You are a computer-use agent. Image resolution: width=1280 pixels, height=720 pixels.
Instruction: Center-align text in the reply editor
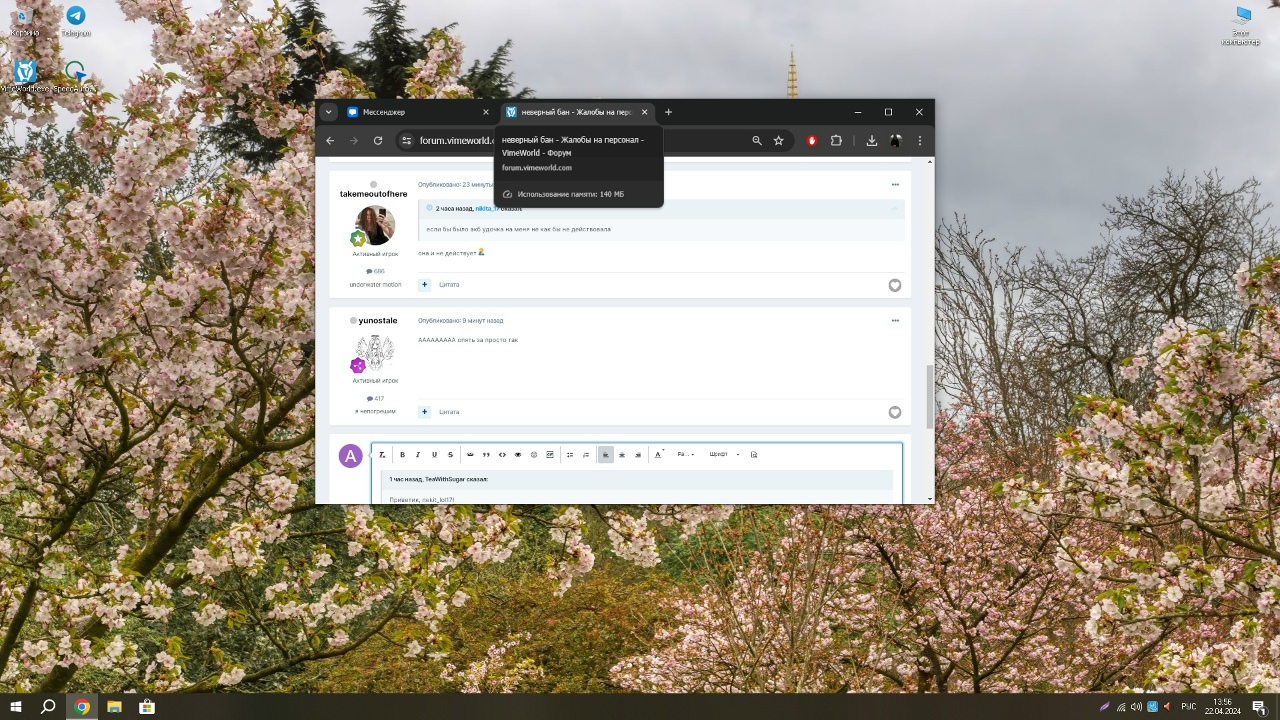622,455
